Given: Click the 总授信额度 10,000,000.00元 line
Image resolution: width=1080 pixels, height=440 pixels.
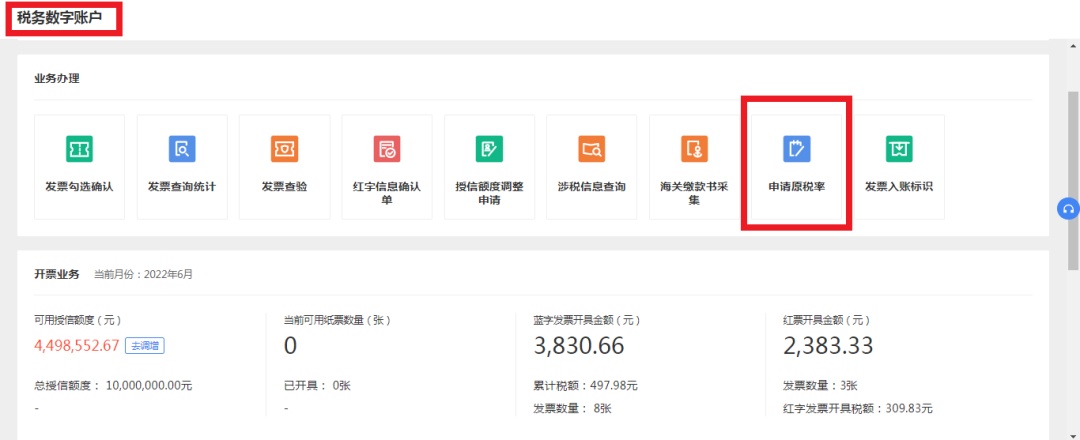Looking at the screenshot, I should point(114,386).
